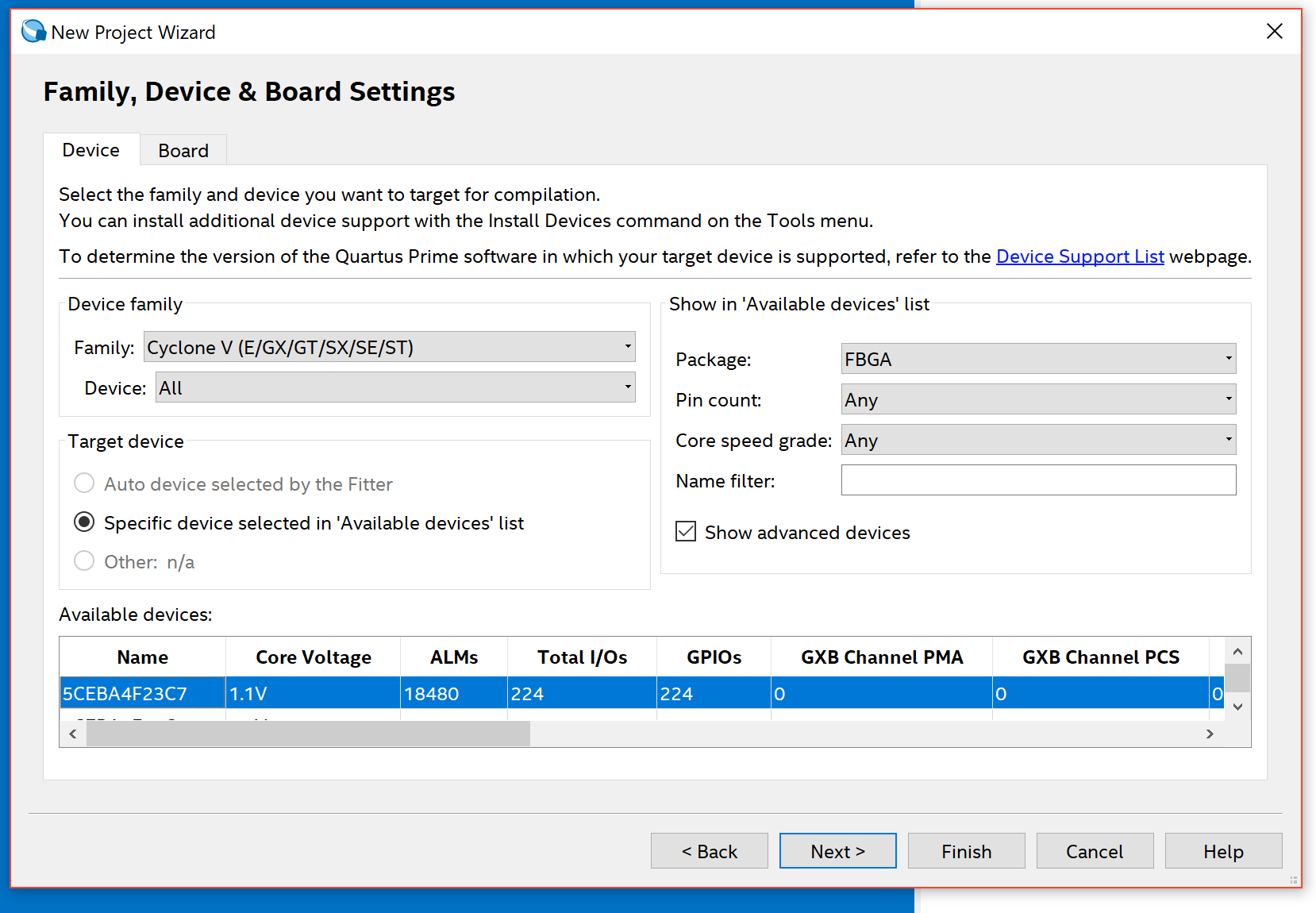The height and width of the screenshot is (913, 1316).
Task: Click the 1.1V core voltage cell
Action: tap(314, 694)
